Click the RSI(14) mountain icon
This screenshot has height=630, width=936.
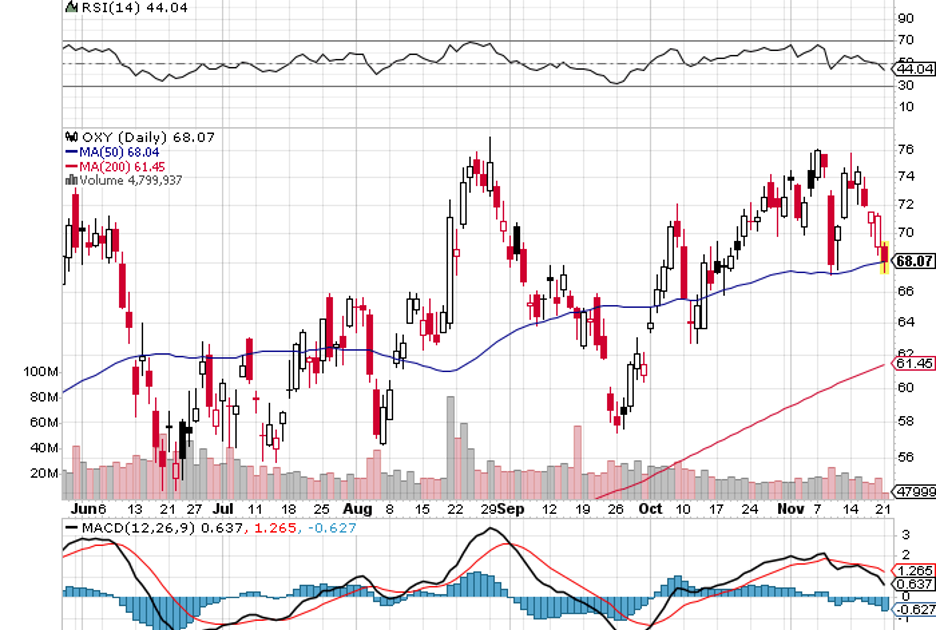(70, 7)
